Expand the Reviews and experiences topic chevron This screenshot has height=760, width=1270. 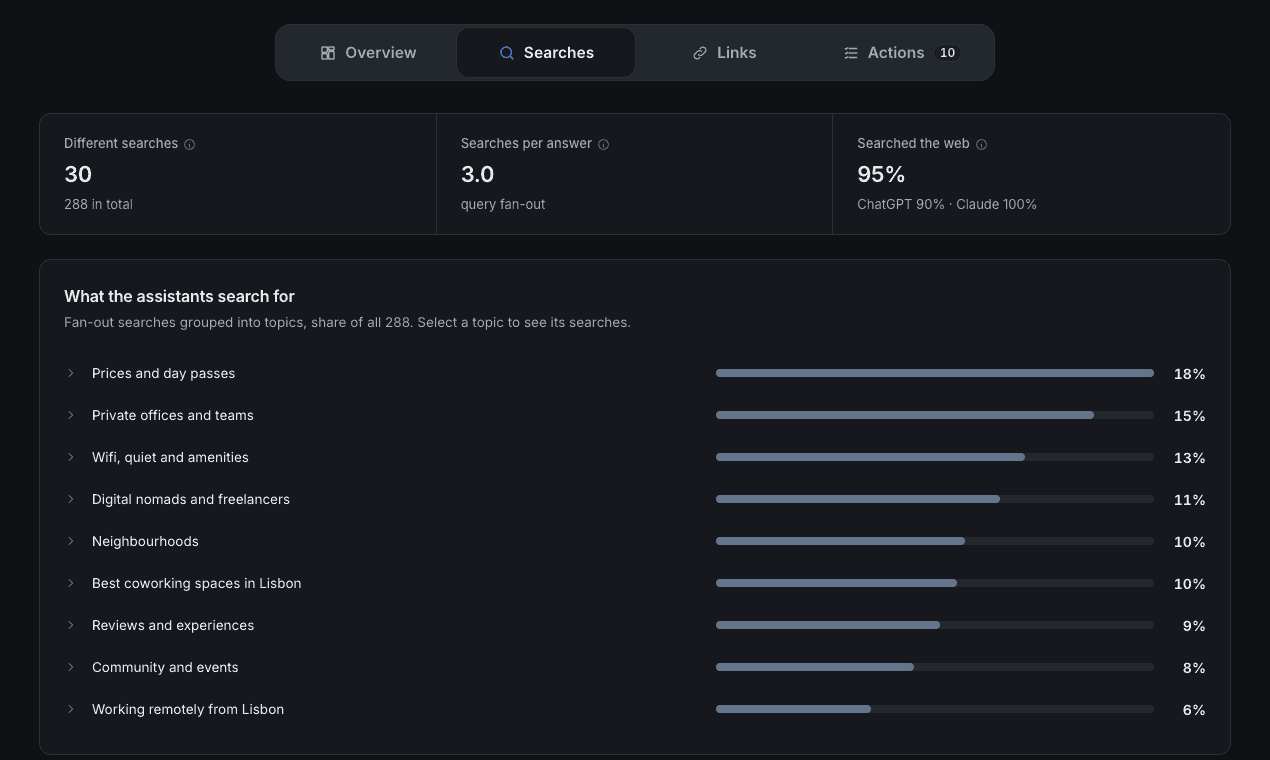[x=71, y=625]
